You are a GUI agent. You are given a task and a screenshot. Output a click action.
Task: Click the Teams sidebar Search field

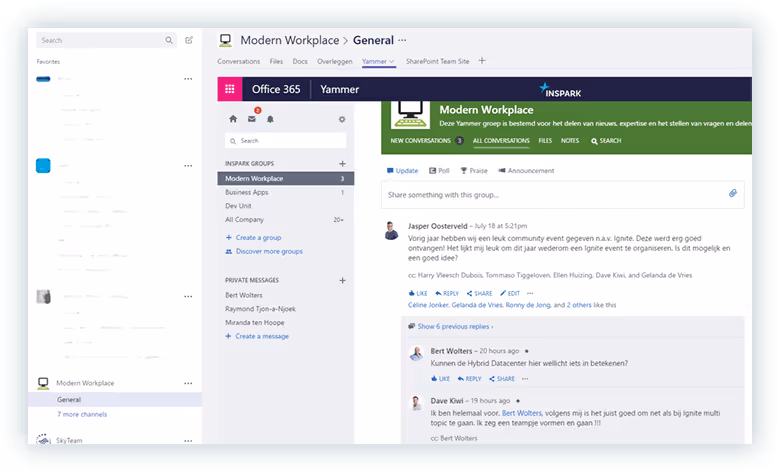[x=106, y=40]
